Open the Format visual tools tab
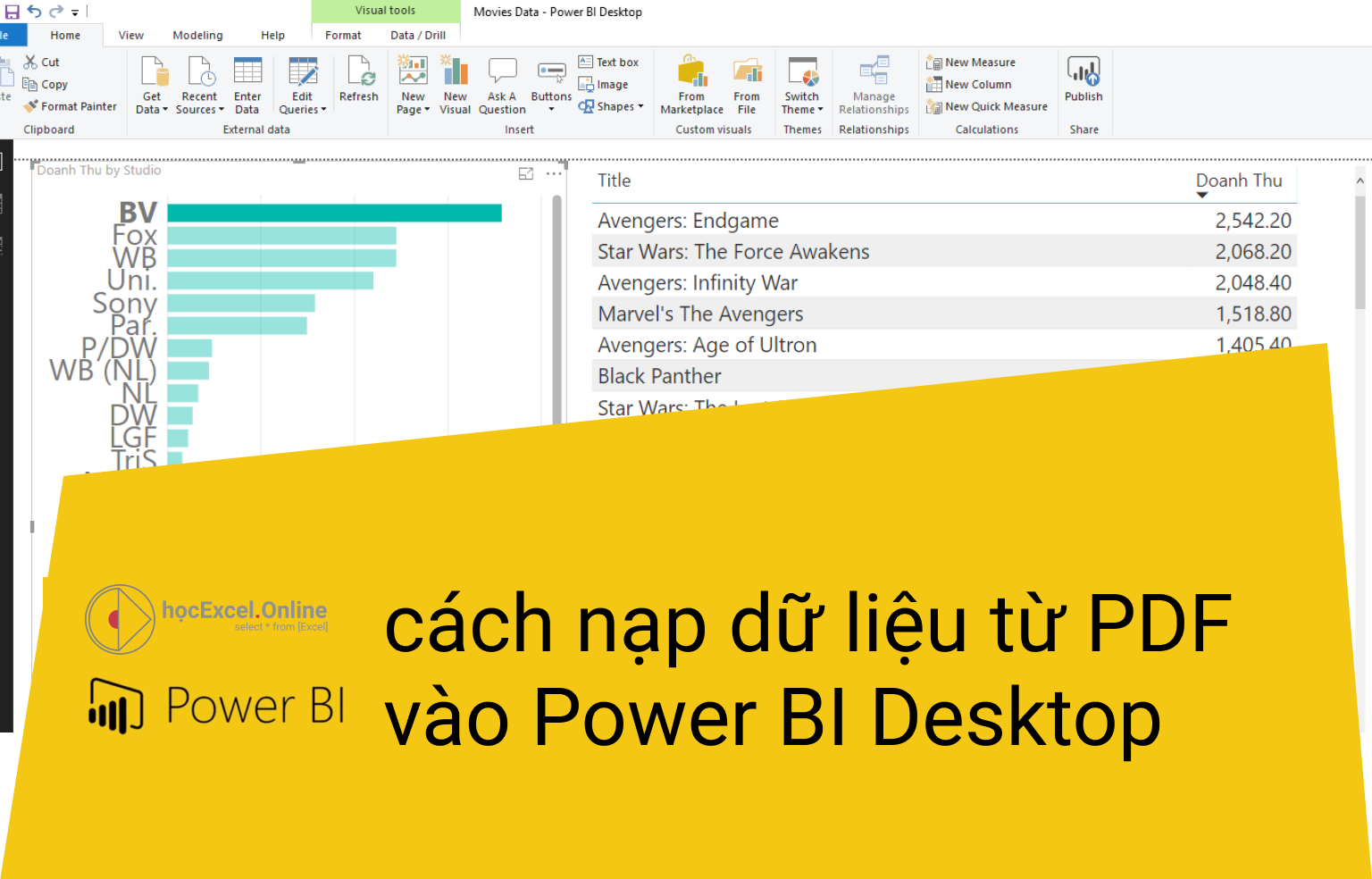Screen dimensions: 1372x879 coord(343,36)
